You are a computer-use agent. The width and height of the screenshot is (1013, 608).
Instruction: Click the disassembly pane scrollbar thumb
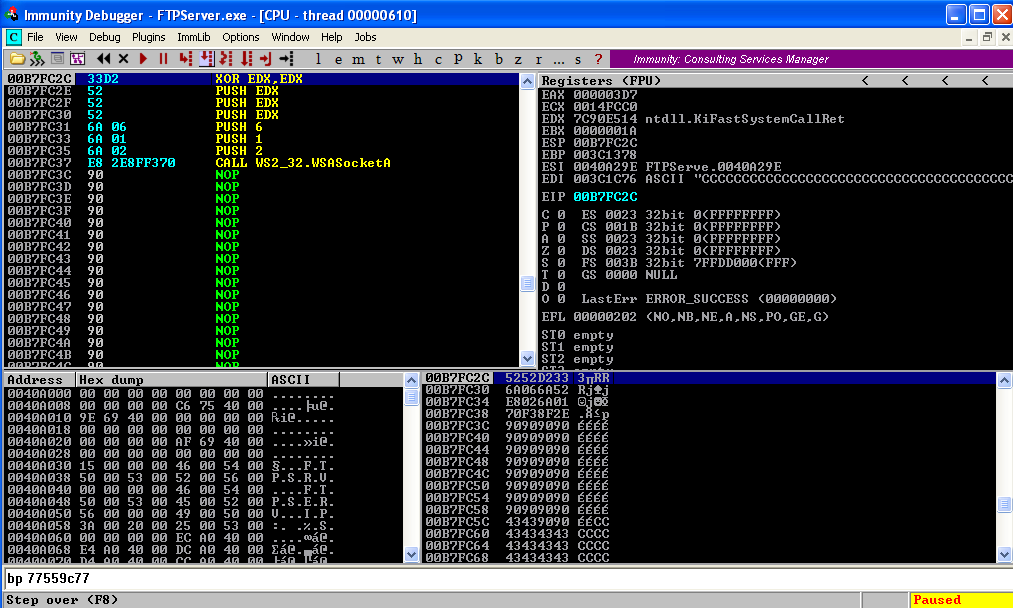coord(527,283)
